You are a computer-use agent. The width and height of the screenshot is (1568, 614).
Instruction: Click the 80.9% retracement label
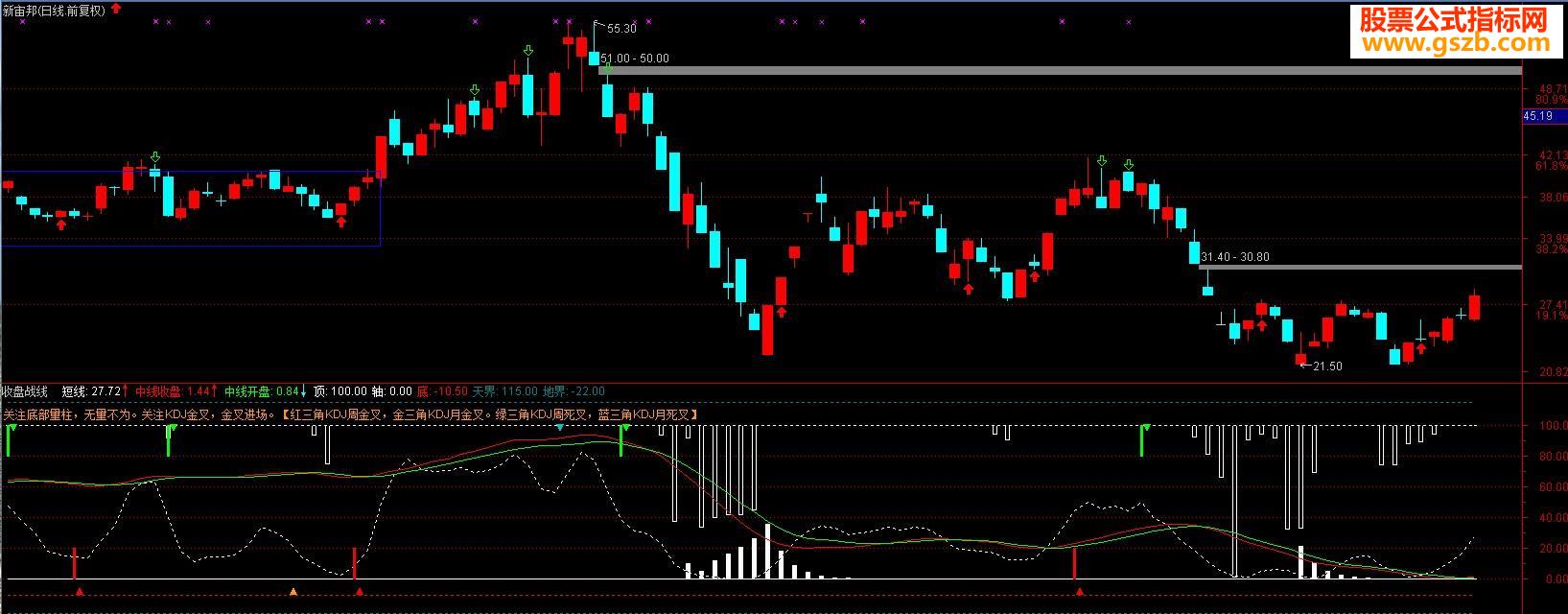click(1551, 100)
